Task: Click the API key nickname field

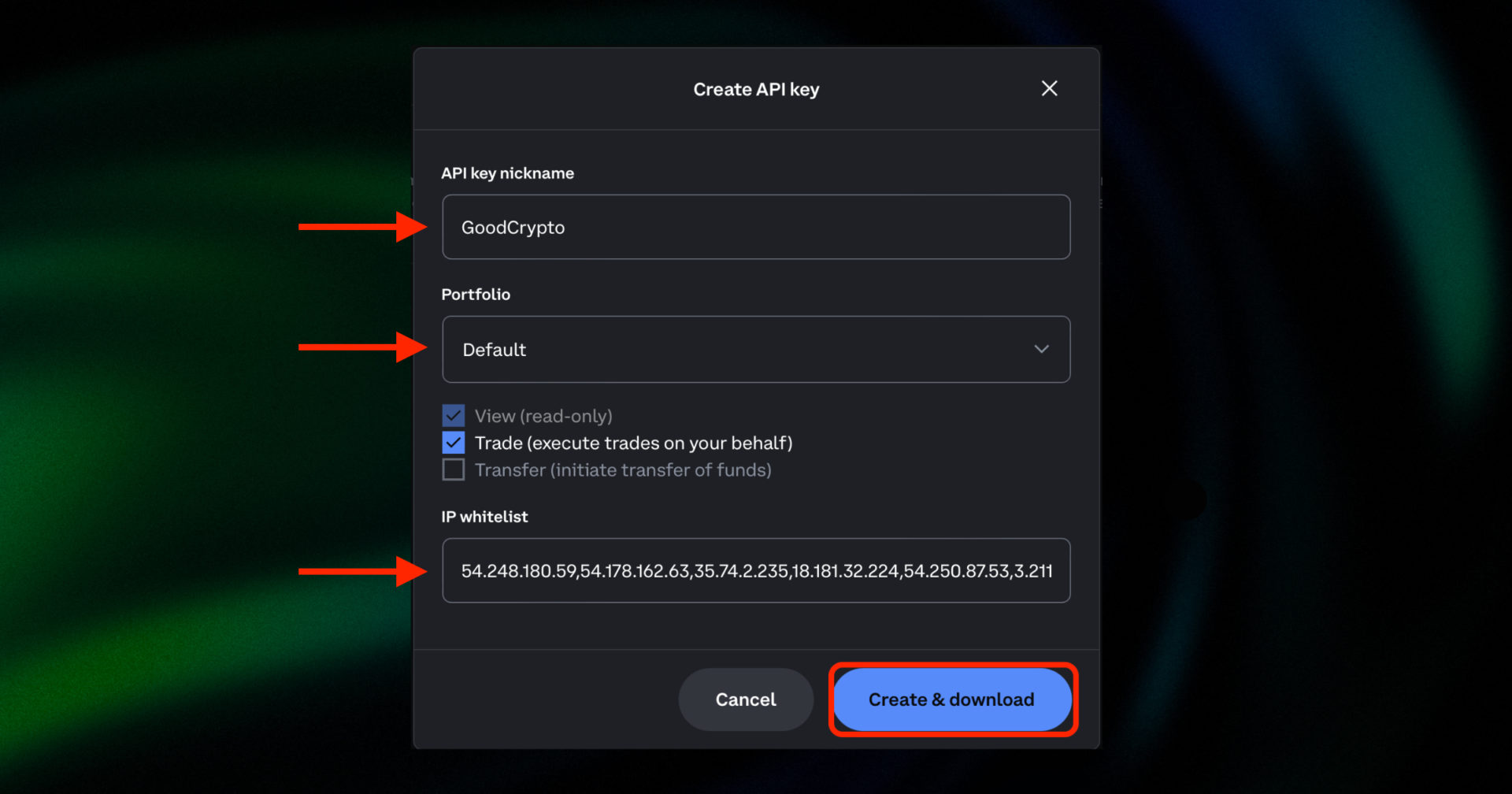Action: [755, 227]
